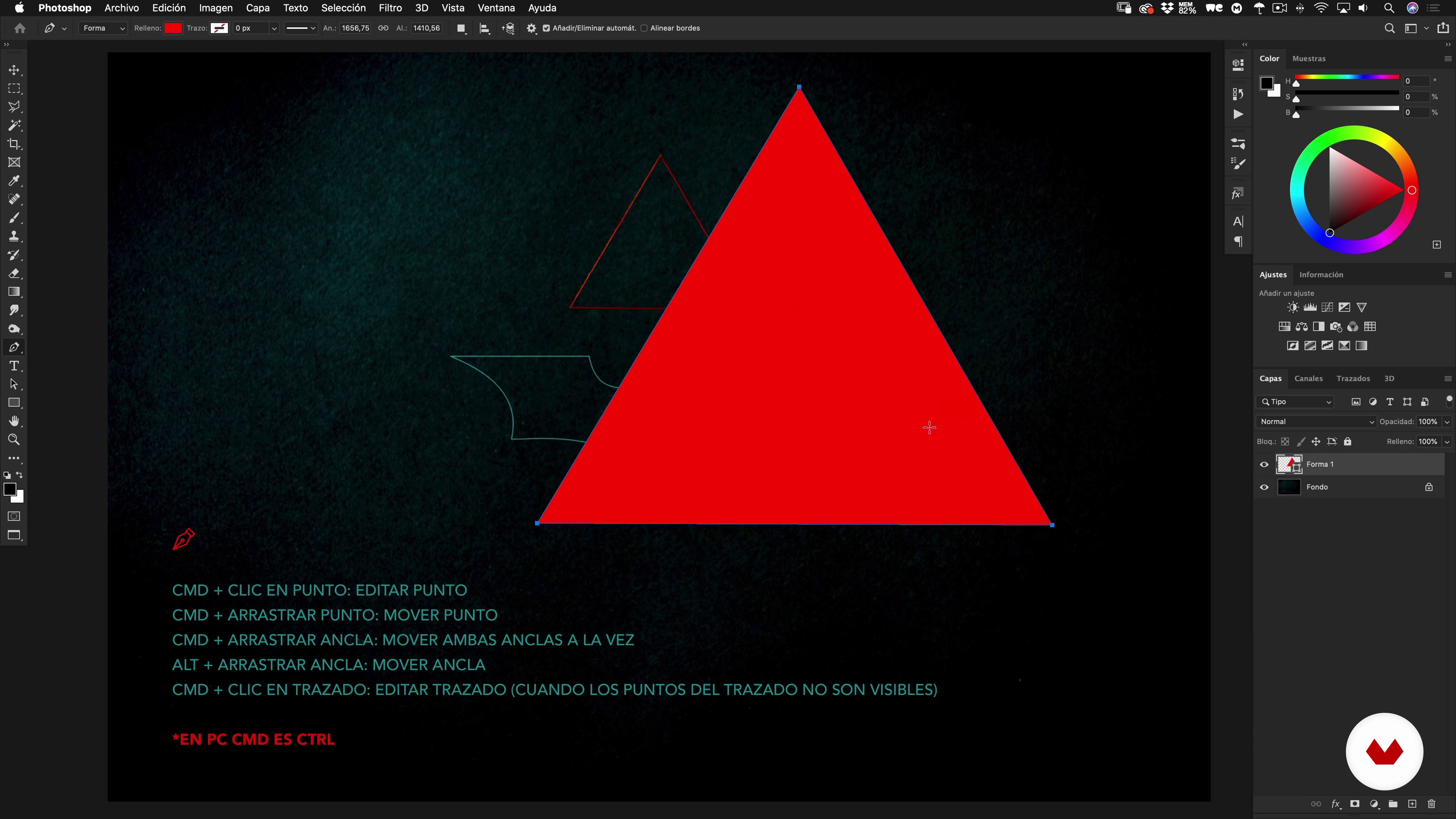Toggle visibility of the Fondo layer
This screenshot has width=1456, height=819.
1265,486
